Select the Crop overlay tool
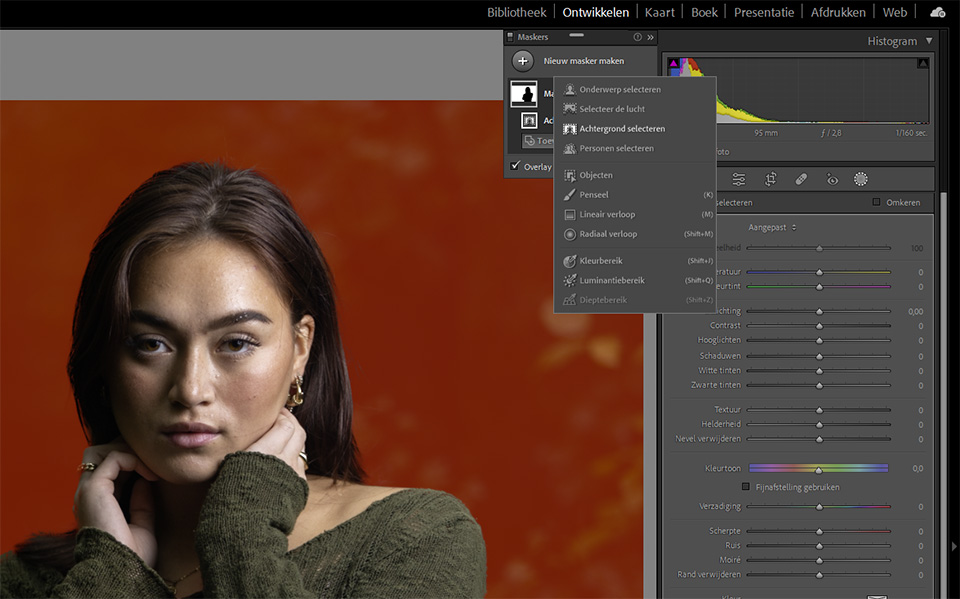The height and width of the screenshot is (599, 960). pos(770,179)
